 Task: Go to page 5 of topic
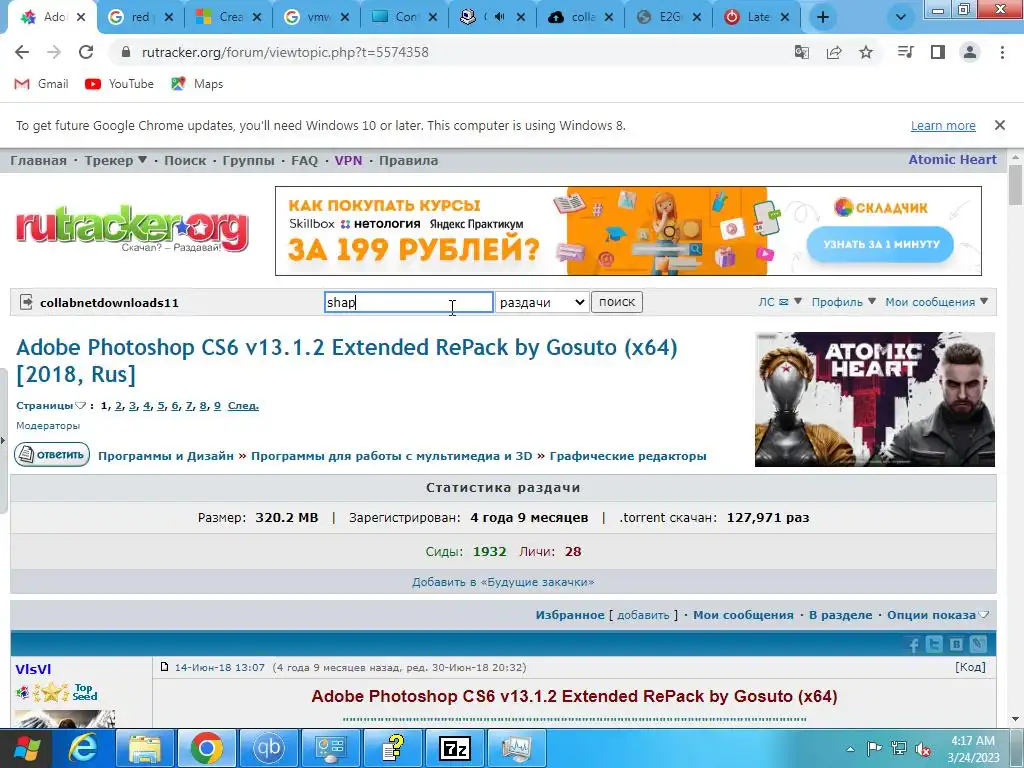[x=161, y=406]
